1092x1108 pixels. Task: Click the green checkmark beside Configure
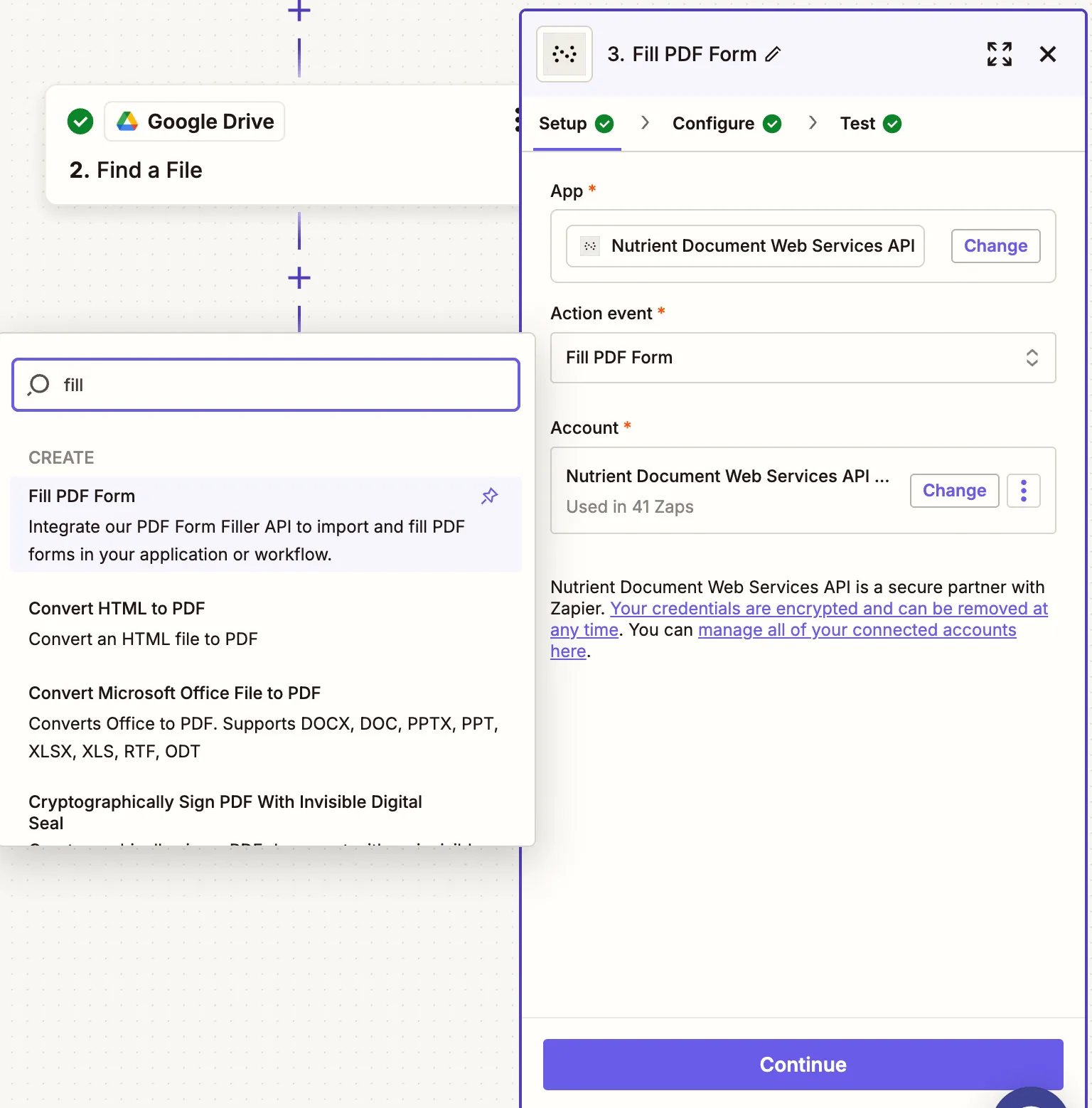click(773, 123)
